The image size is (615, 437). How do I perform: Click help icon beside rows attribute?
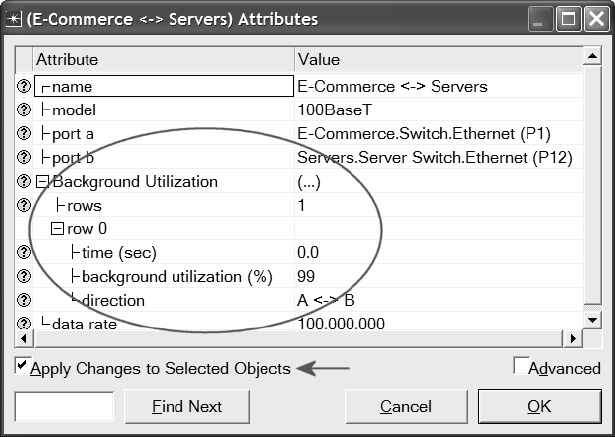point(24,205)
